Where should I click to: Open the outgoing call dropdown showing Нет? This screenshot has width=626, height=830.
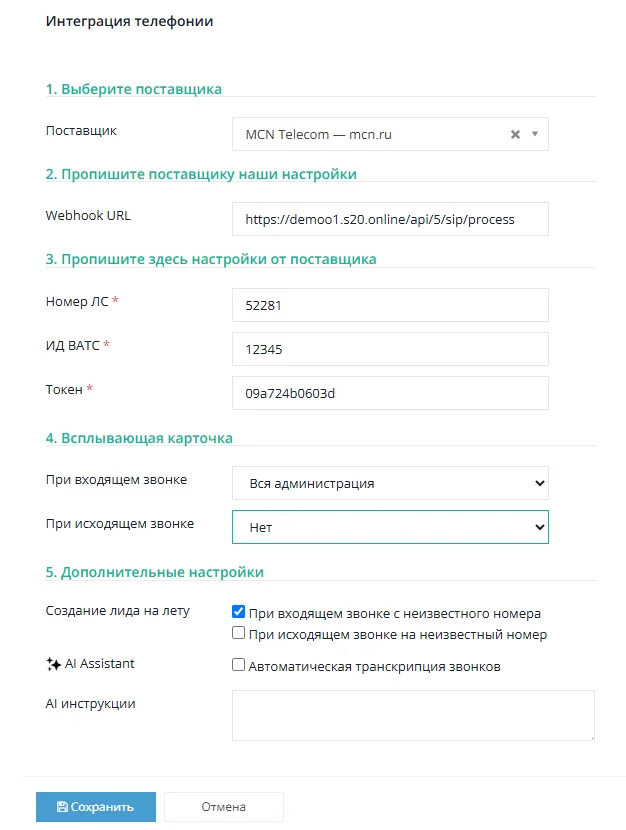[x=390, y=527]
